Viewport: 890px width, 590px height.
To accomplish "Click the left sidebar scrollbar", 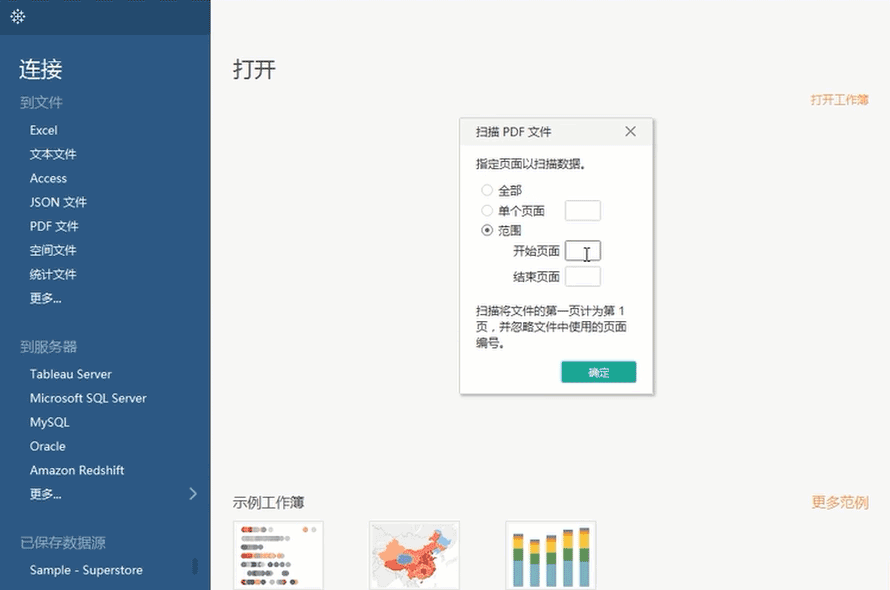I will (x=195, y=566).
